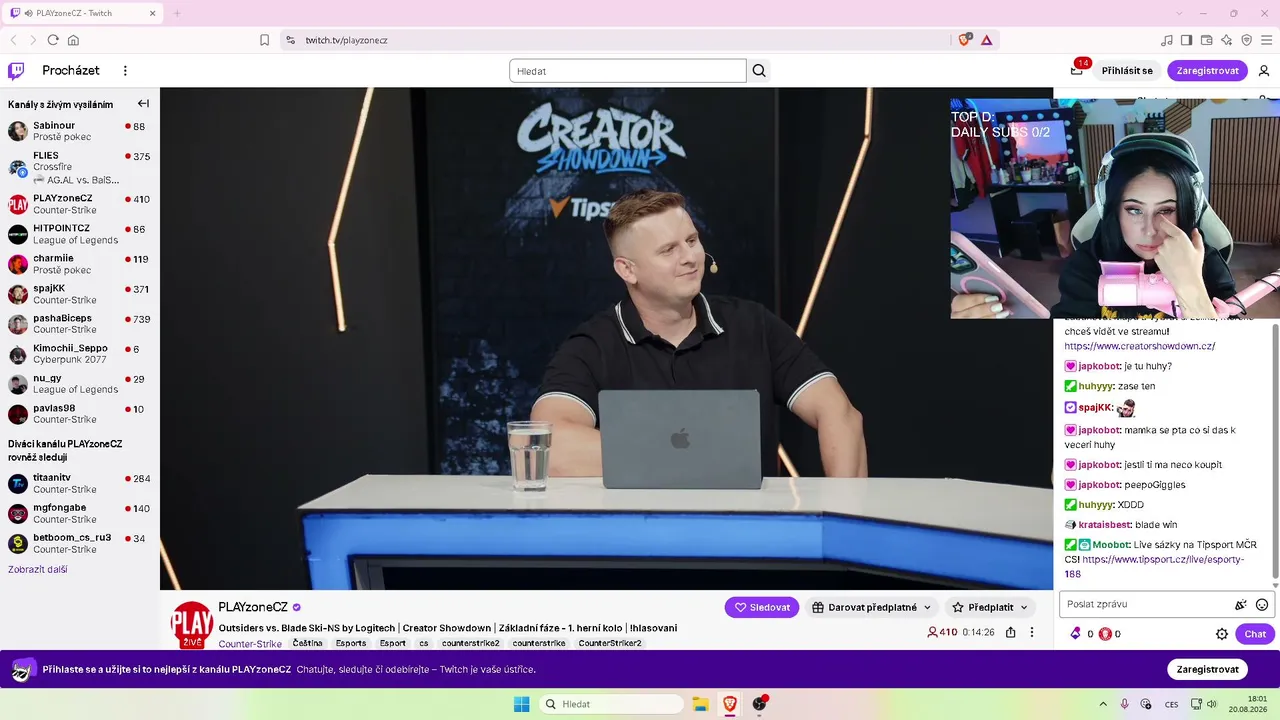Open Brave main hamburger menu
The height and width of the screenshot is (720, 1280).
point(1266,40)
